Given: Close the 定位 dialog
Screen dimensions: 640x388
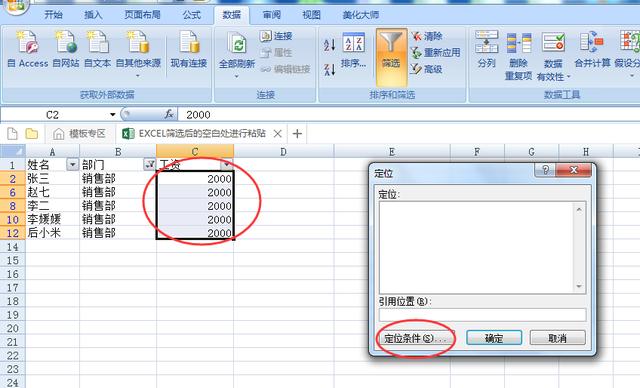Looking at the screenshot, I should [573, 170].
